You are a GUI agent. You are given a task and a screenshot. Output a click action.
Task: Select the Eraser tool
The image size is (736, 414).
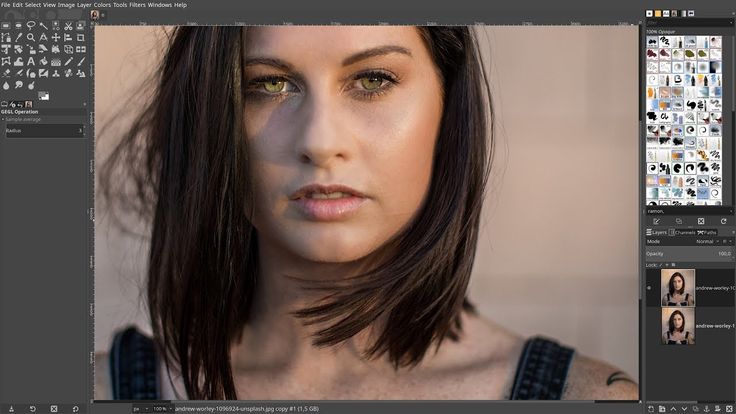tap(6, 73)
